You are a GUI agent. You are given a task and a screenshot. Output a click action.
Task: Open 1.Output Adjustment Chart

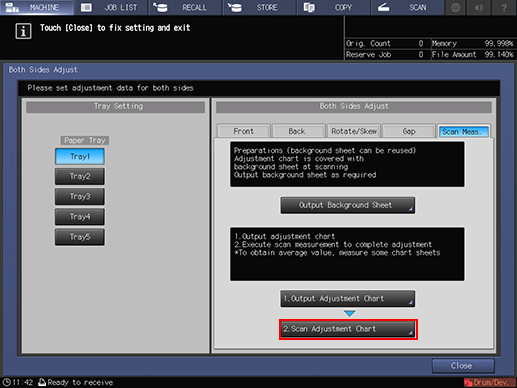click(348, 298)
